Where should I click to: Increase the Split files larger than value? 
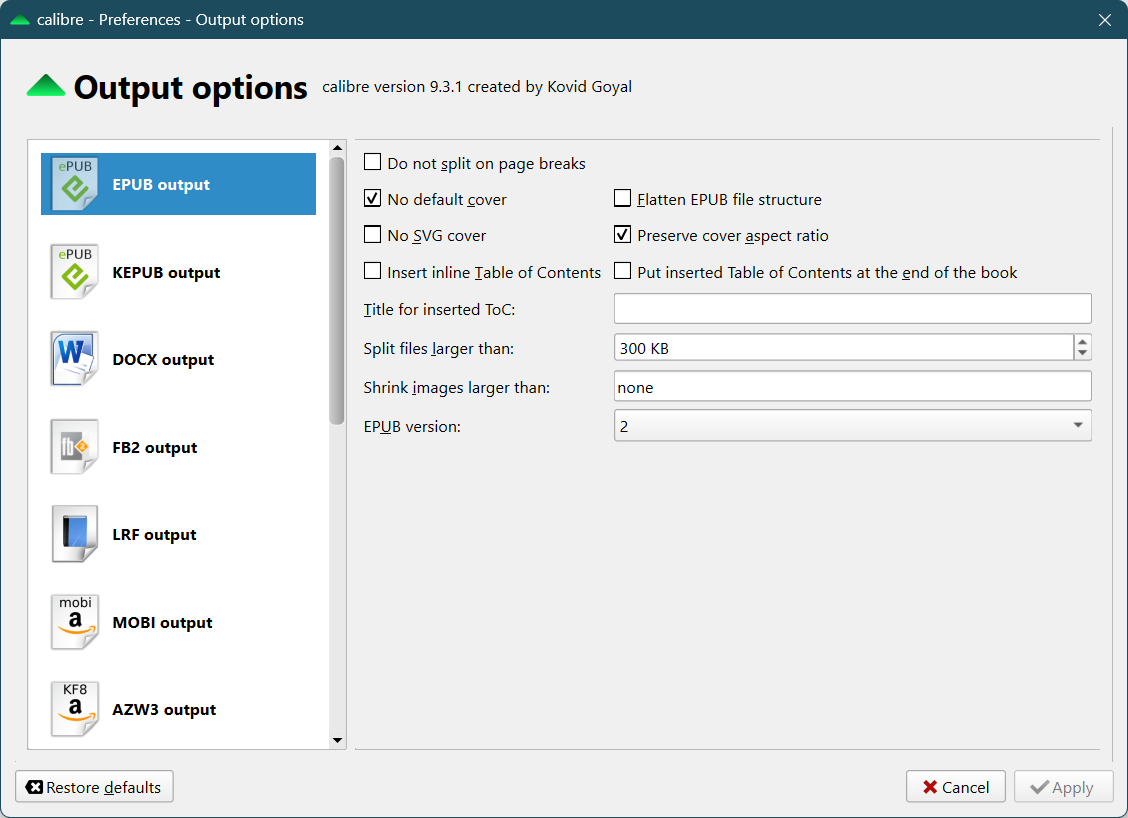click(1082, 341)
